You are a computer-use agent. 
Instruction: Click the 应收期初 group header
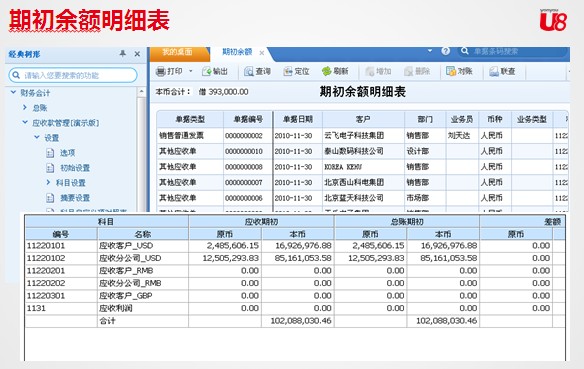(x=261, y=222)
